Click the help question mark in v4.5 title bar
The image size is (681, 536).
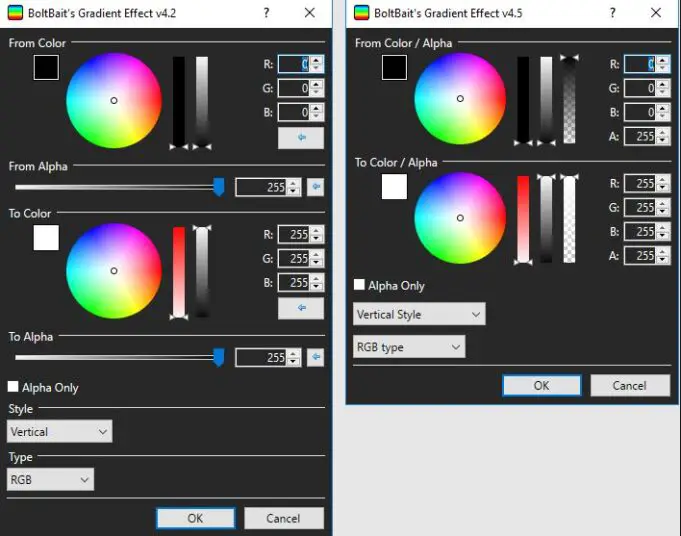[x=612, y=13]
